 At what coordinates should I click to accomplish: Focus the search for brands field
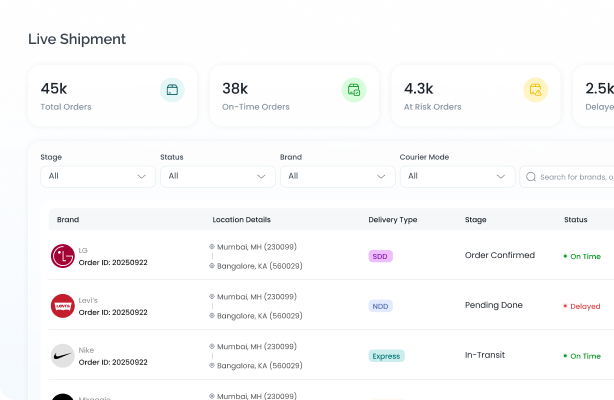point(567,177)
